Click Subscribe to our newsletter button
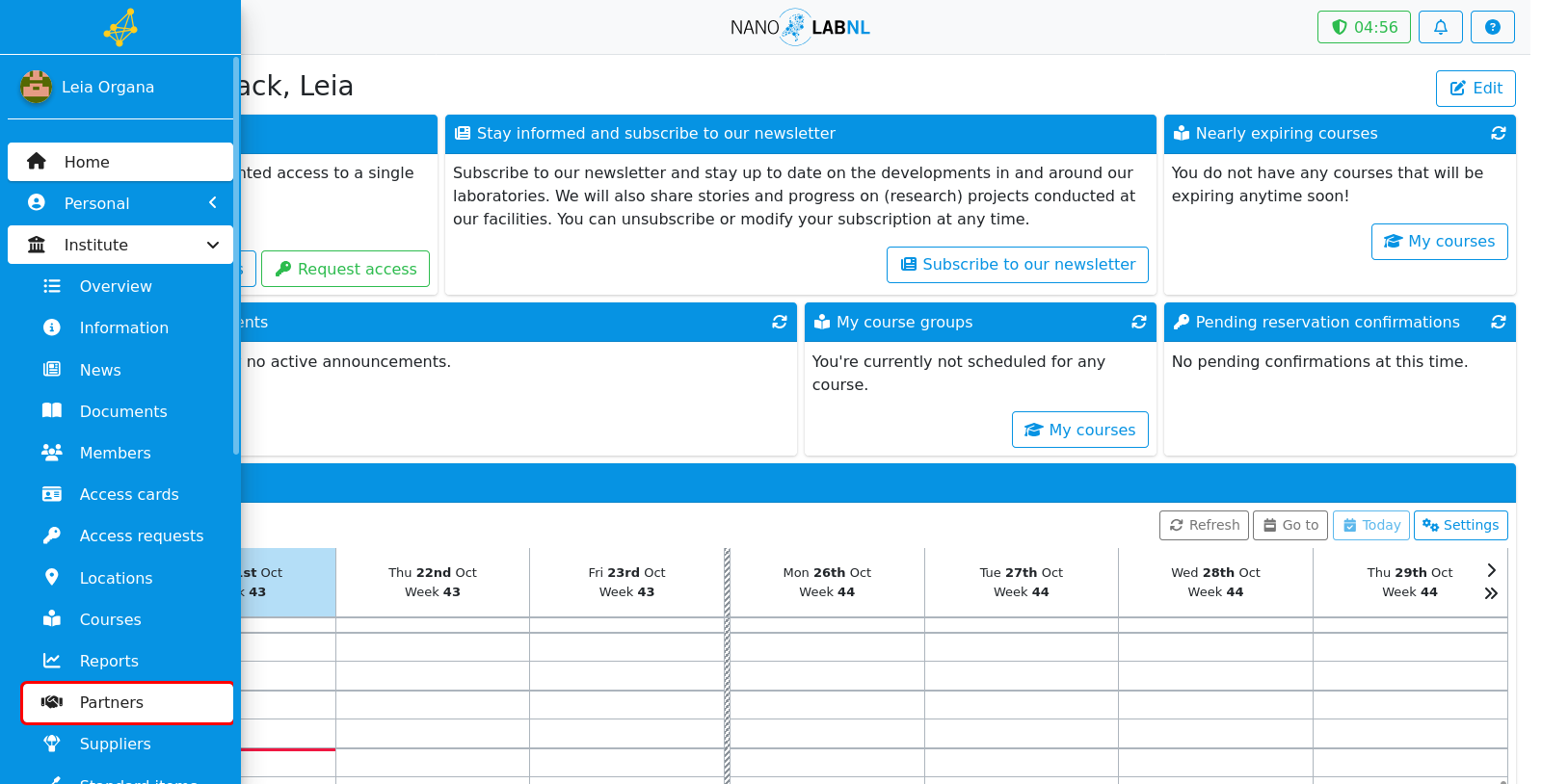 1017,265
